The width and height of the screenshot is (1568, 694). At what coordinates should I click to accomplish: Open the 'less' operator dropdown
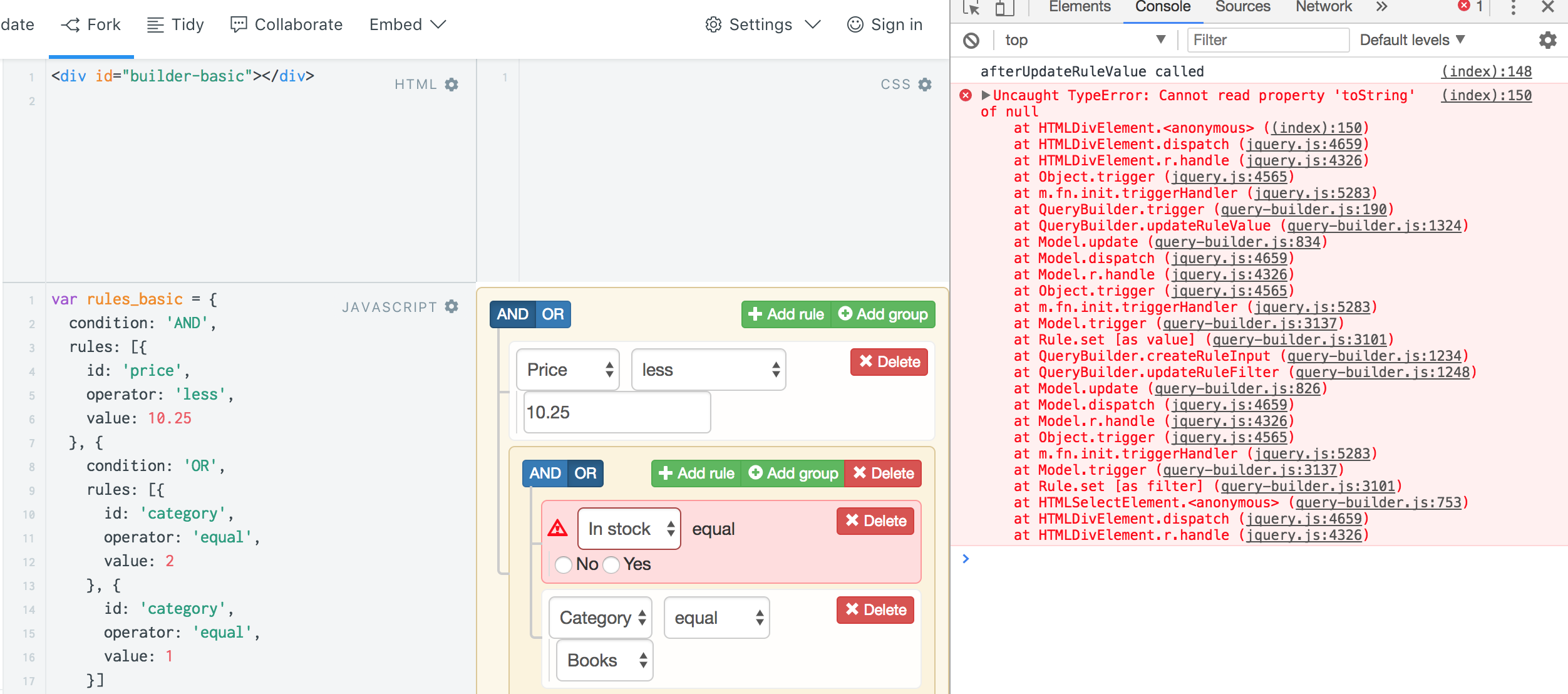(709, 370)
